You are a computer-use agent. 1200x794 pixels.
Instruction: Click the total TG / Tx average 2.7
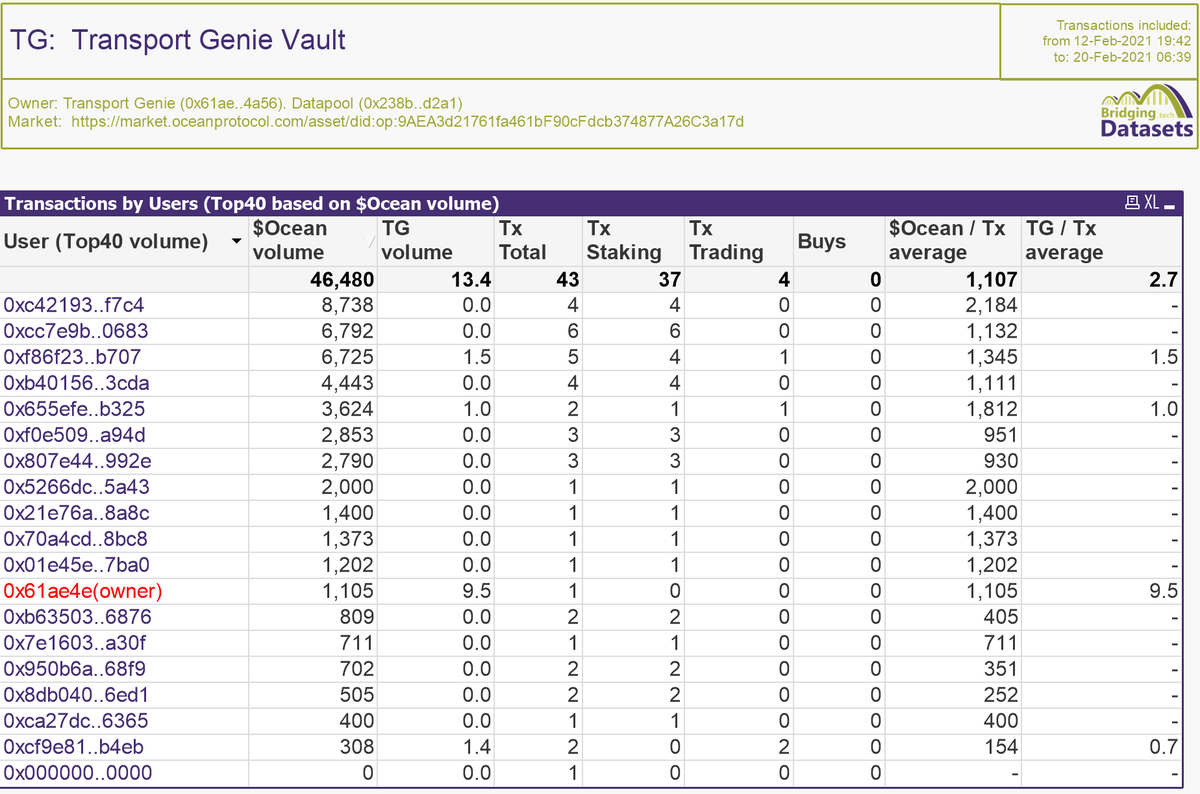1162,280
